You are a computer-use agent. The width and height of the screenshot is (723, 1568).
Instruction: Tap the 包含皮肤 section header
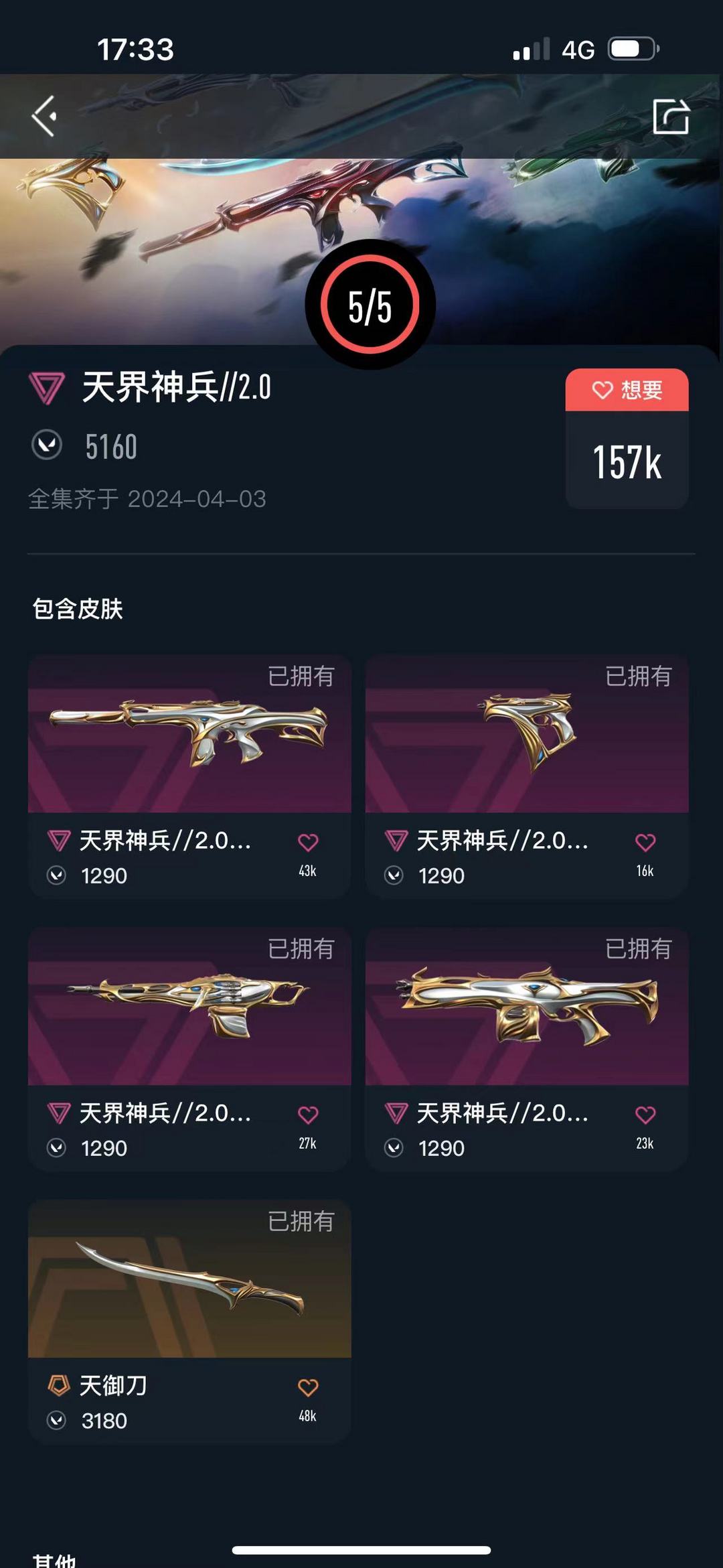click(78, 609)
